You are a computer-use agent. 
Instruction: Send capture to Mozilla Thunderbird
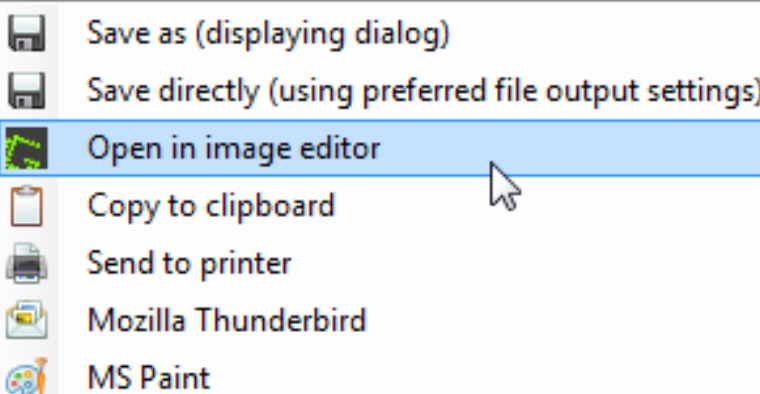(x=227, y=320)
